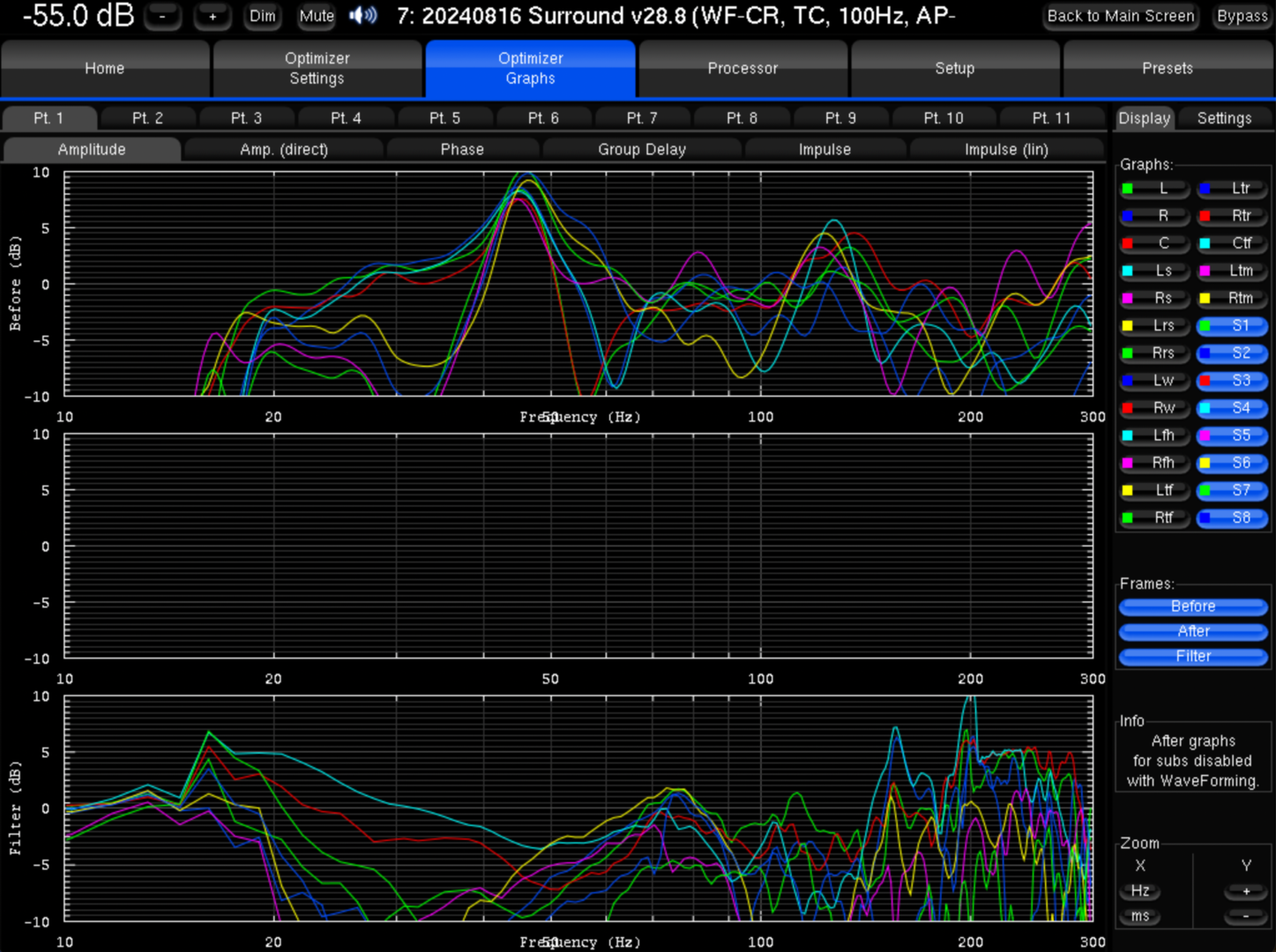Mute the audio output
Viewport: 1276px width, 952px height.
pos(316,16)
